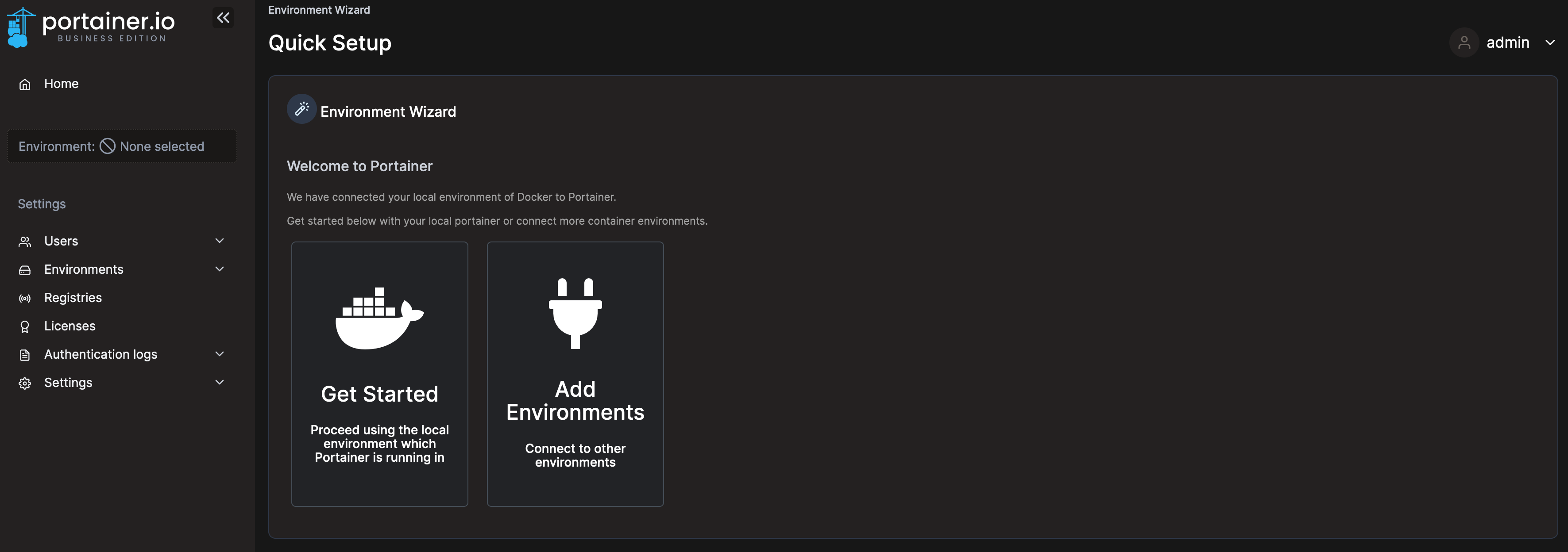The image size is (1568, 552).
Task: Click the Authentication logs document icon
Action: 25,355
